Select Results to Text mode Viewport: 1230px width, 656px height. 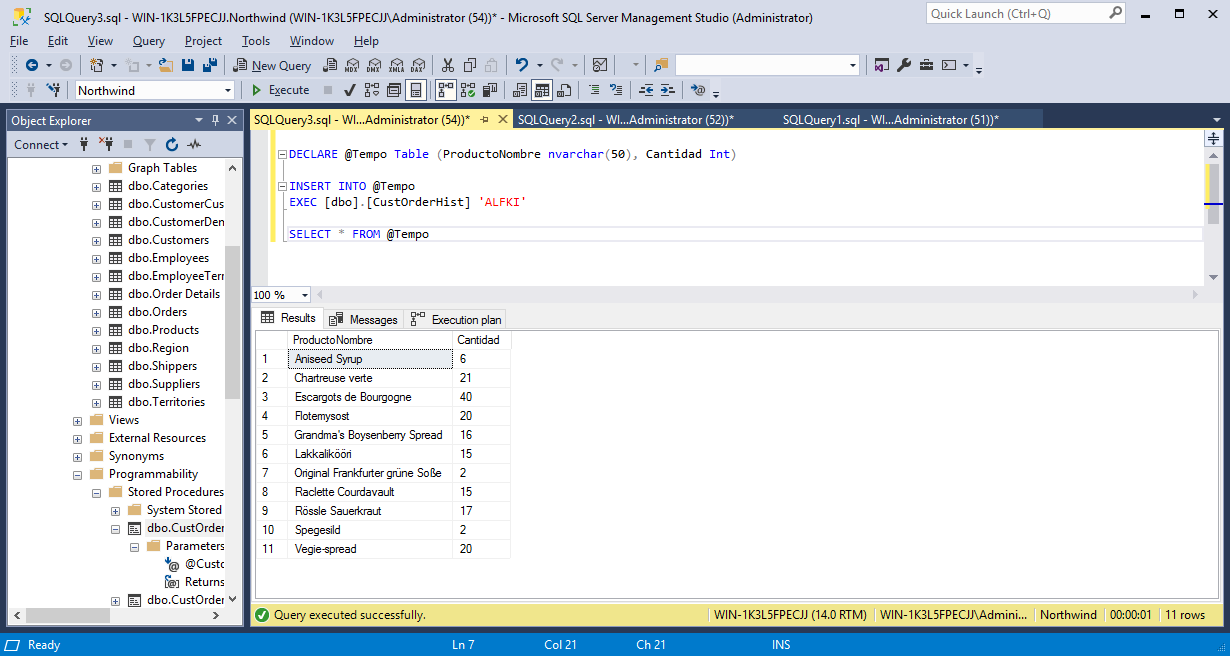[520, 90]
